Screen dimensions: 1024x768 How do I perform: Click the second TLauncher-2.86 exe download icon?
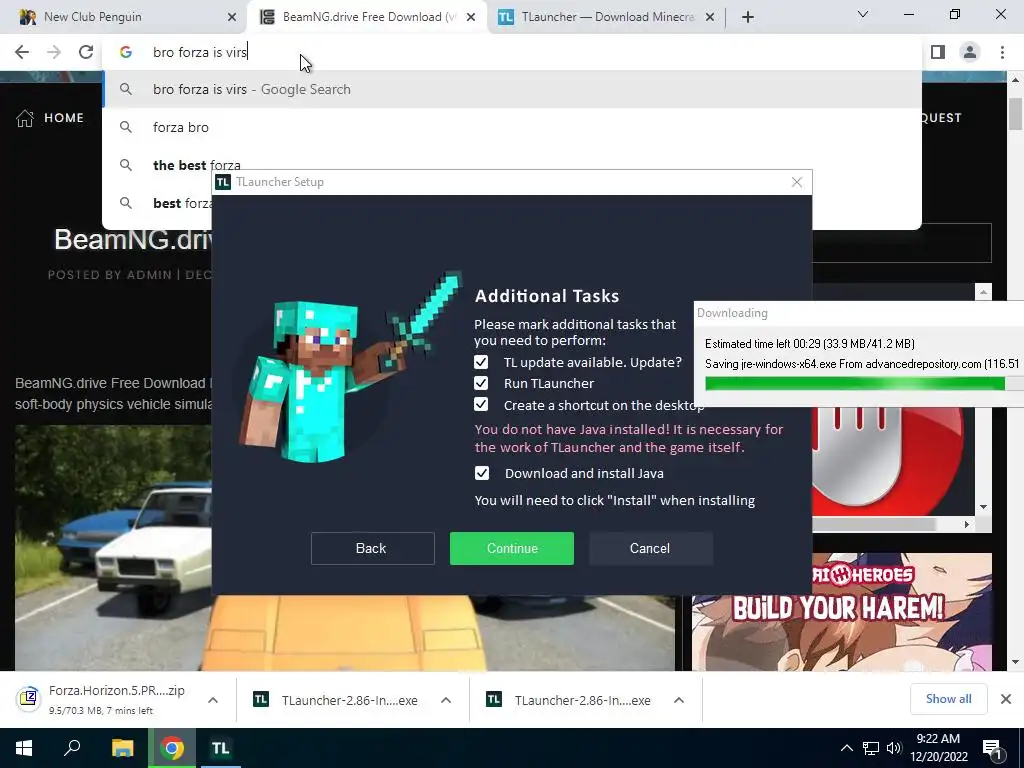pyautogui.click(x=494, y=699)
